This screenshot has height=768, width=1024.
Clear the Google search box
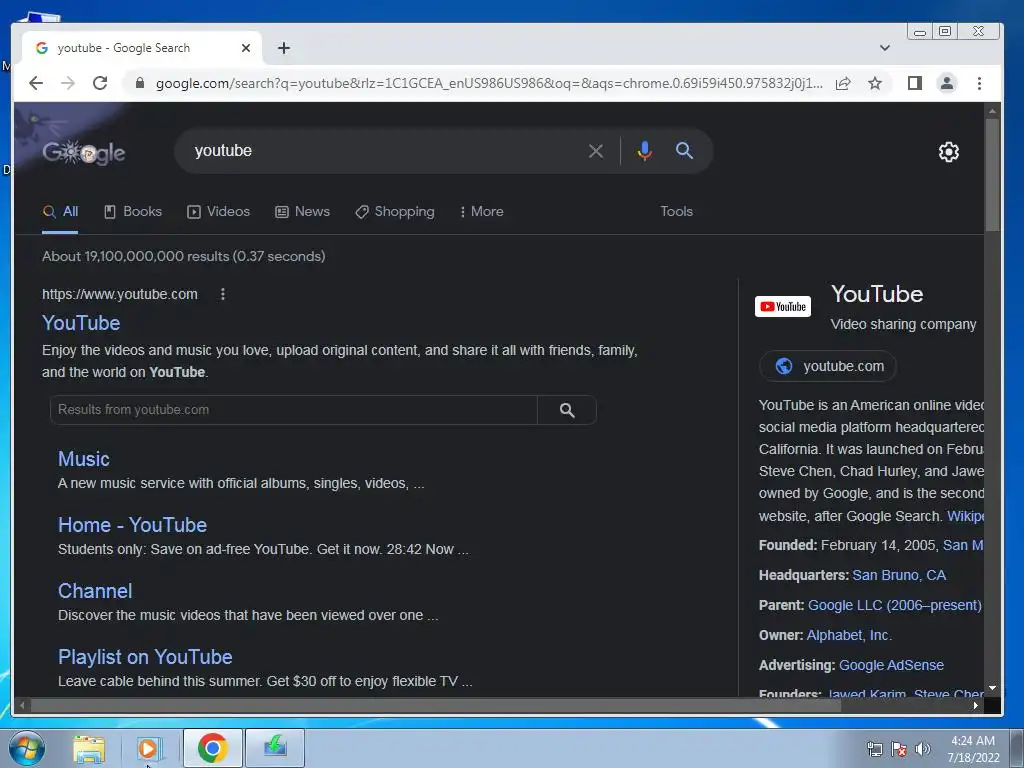click(596, 151)
